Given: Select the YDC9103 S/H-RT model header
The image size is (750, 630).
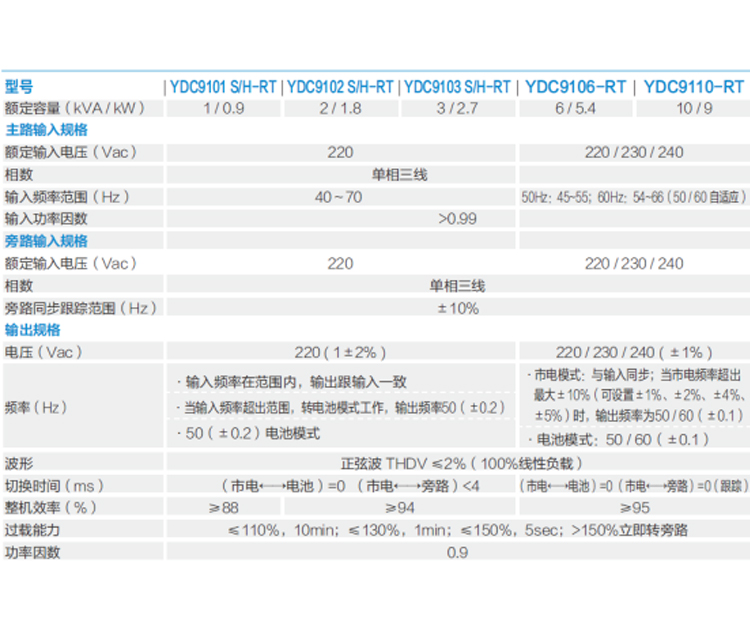Looking at the screenshot, I should pos(457,87).
